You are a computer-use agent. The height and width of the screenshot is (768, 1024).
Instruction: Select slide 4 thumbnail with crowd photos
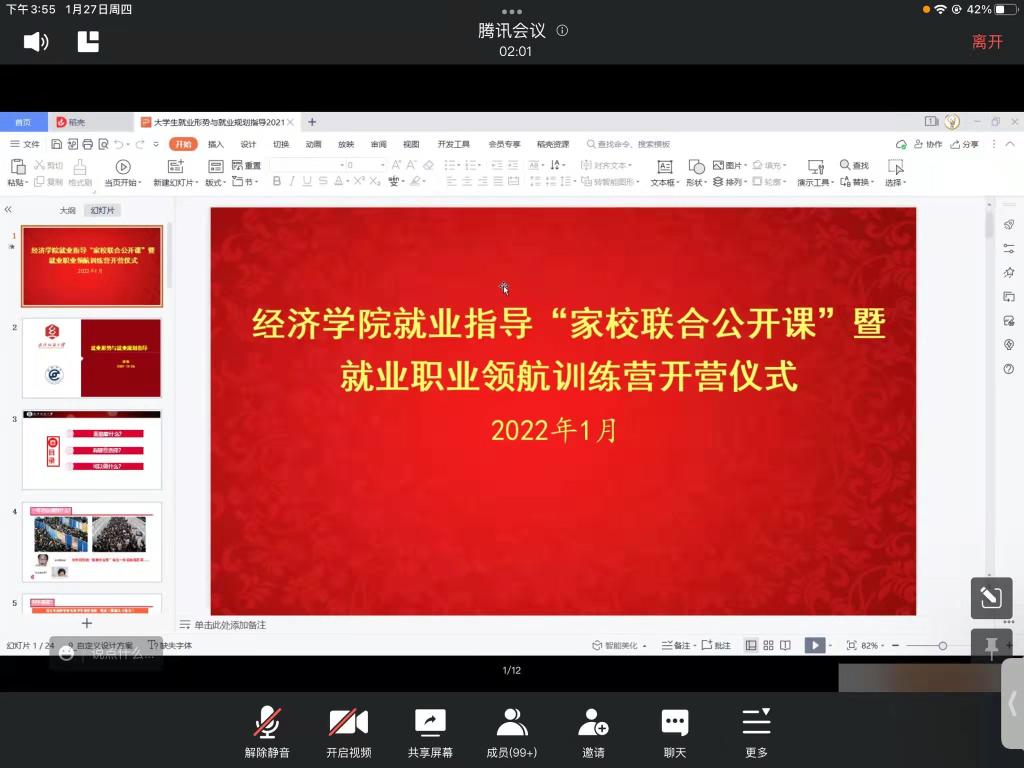click(91, 541)
